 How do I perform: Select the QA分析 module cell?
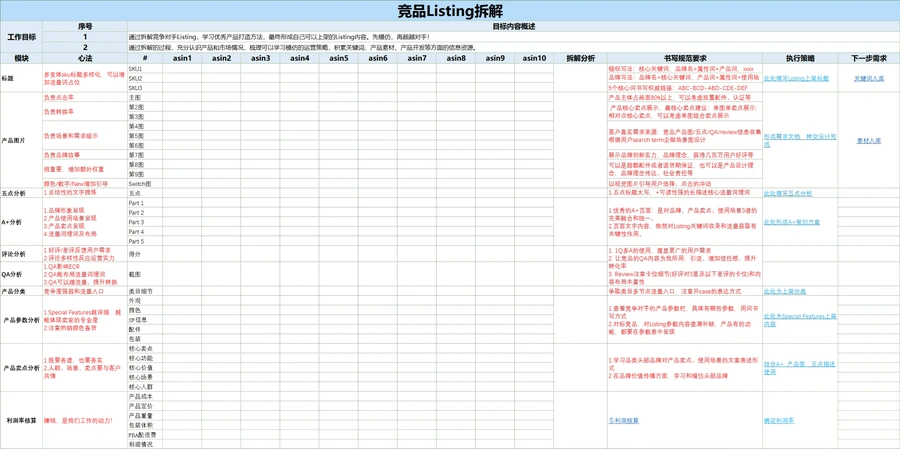(21, 274)
